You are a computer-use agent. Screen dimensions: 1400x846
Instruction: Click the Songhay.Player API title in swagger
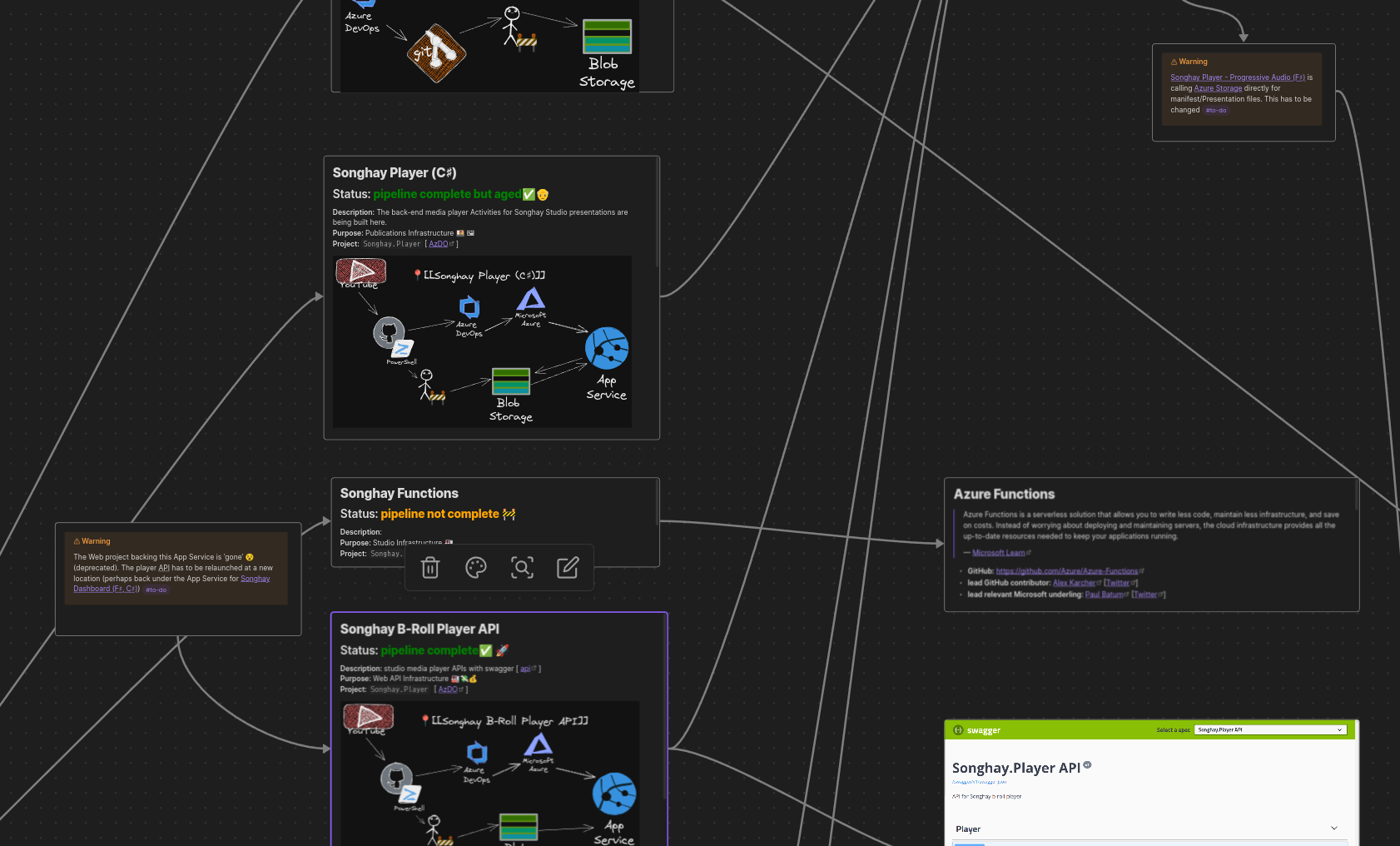coord(1016,769)
